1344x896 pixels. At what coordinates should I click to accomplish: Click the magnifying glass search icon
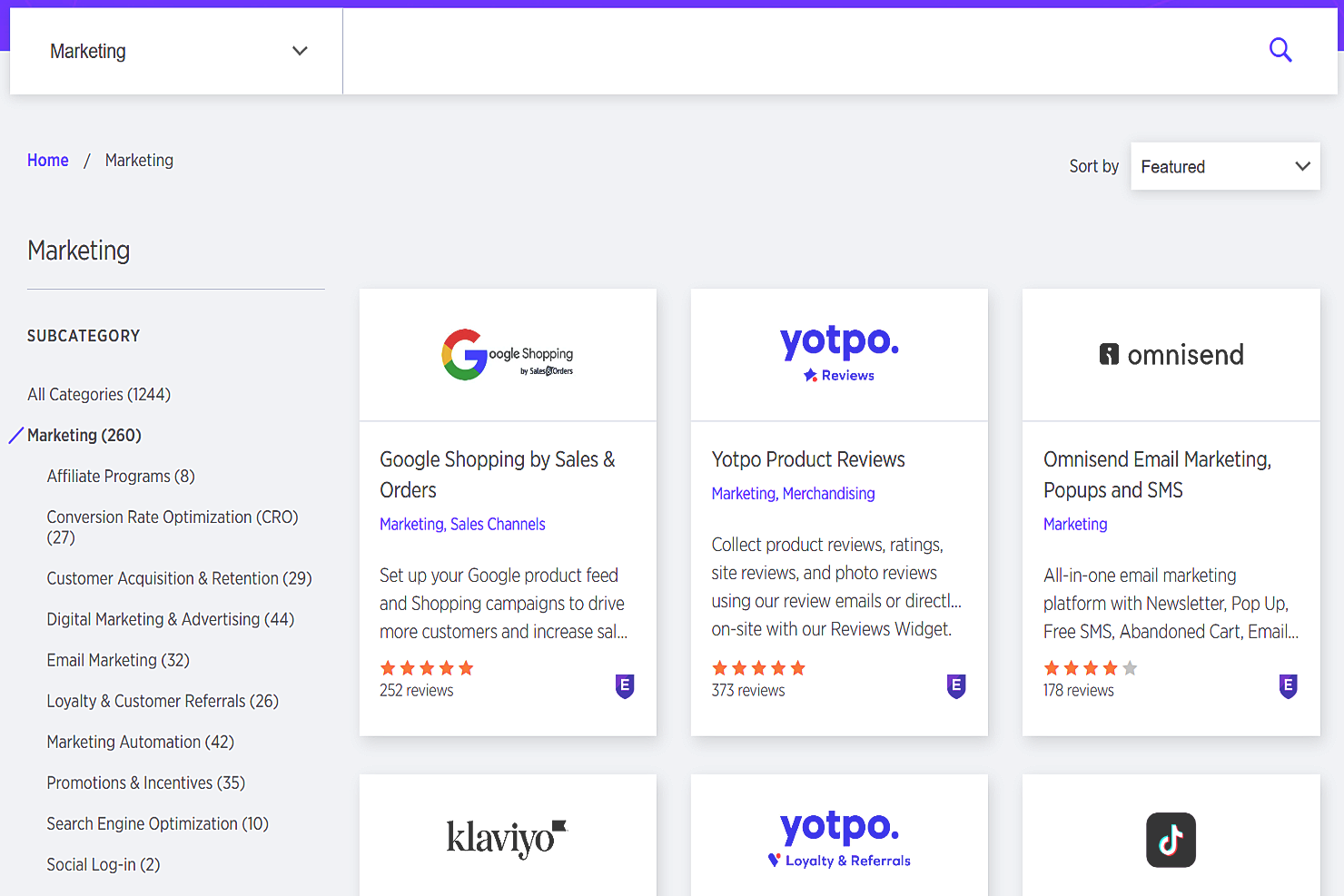pyautogui.click(x=1280, y=50)
